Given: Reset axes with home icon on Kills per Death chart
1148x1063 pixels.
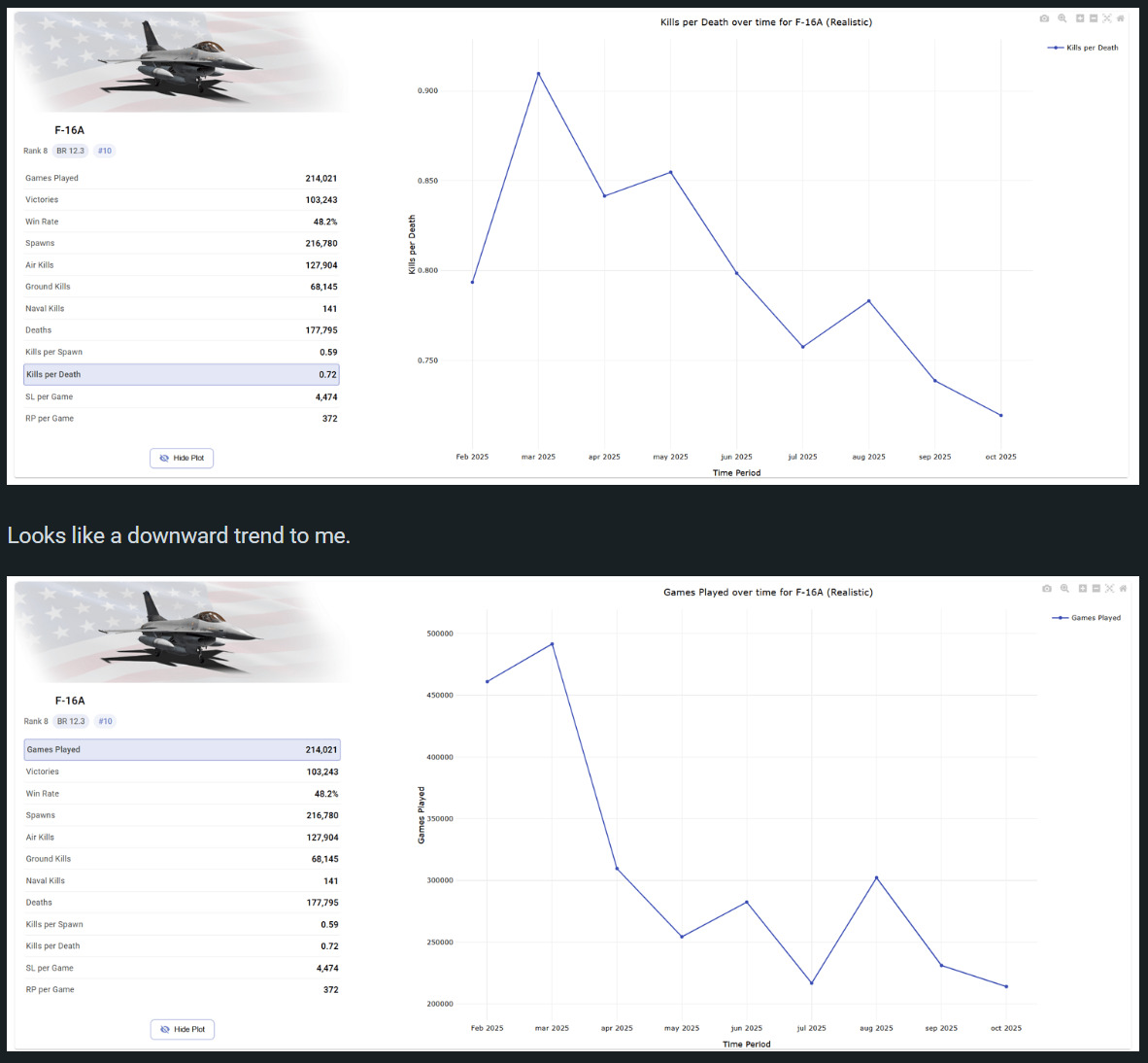Looking at the screenshot, I should [x=1121, y=18].
